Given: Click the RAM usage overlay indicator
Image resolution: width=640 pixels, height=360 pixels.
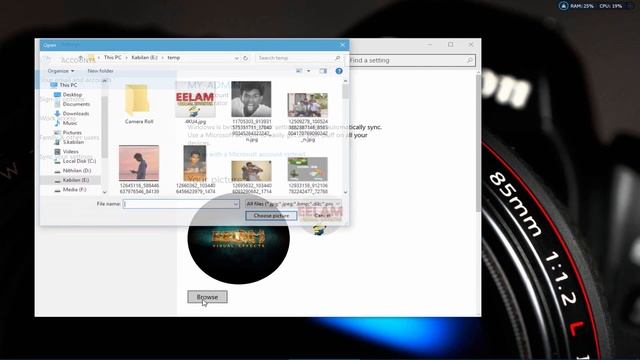Looking at the screenshot, I should click(582, 6).
